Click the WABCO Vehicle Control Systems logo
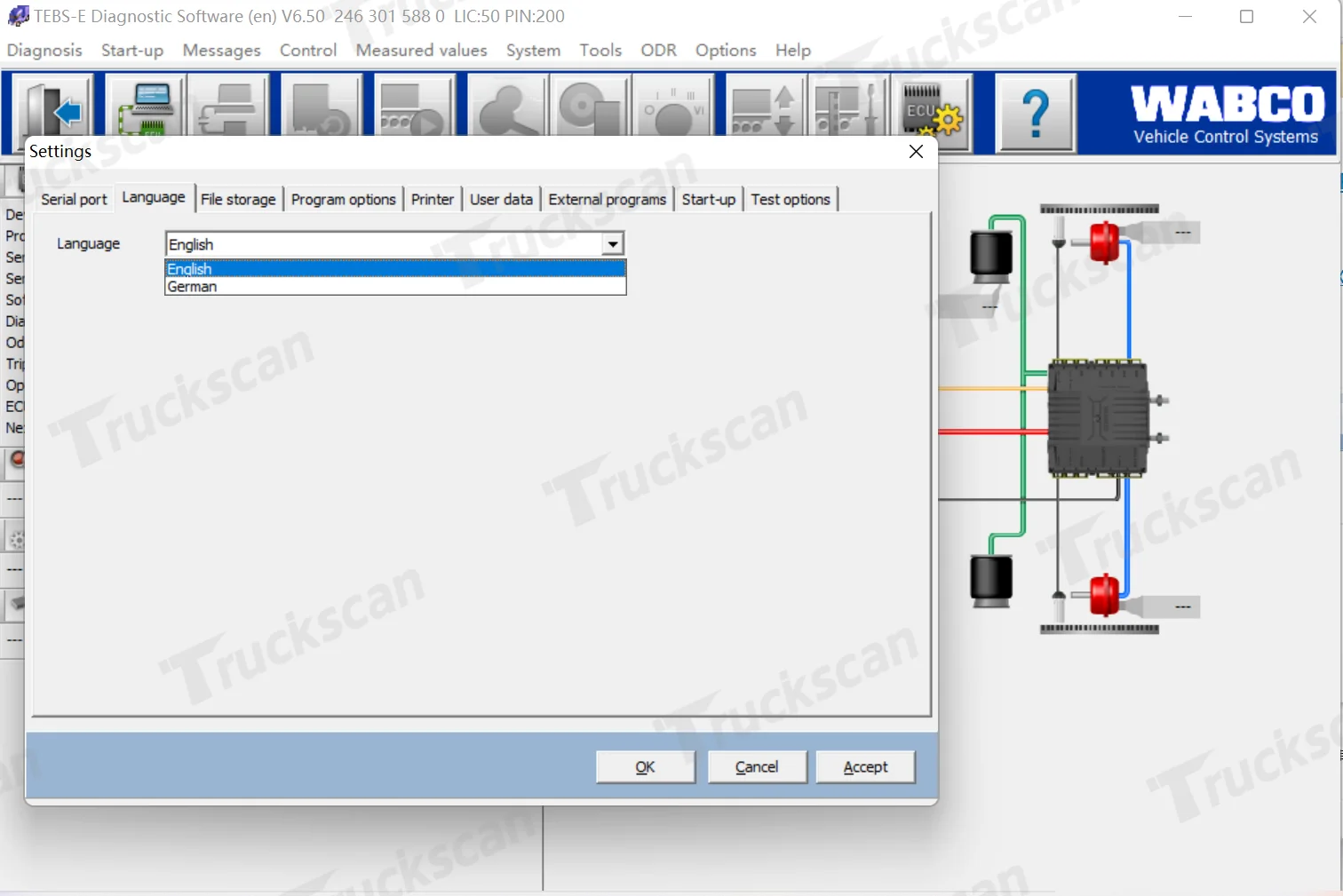The image size is (1343, 896). (1227, 114)
